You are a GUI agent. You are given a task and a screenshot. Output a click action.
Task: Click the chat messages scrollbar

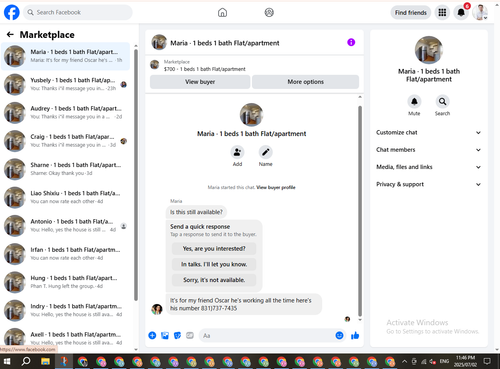click(360, 211)
